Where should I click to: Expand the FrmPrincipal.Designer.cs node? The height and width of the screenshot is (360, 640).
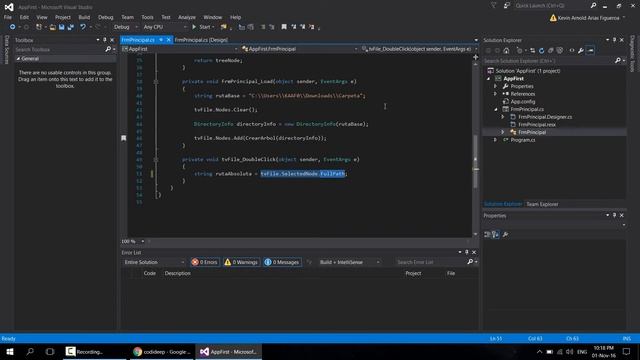503,117
